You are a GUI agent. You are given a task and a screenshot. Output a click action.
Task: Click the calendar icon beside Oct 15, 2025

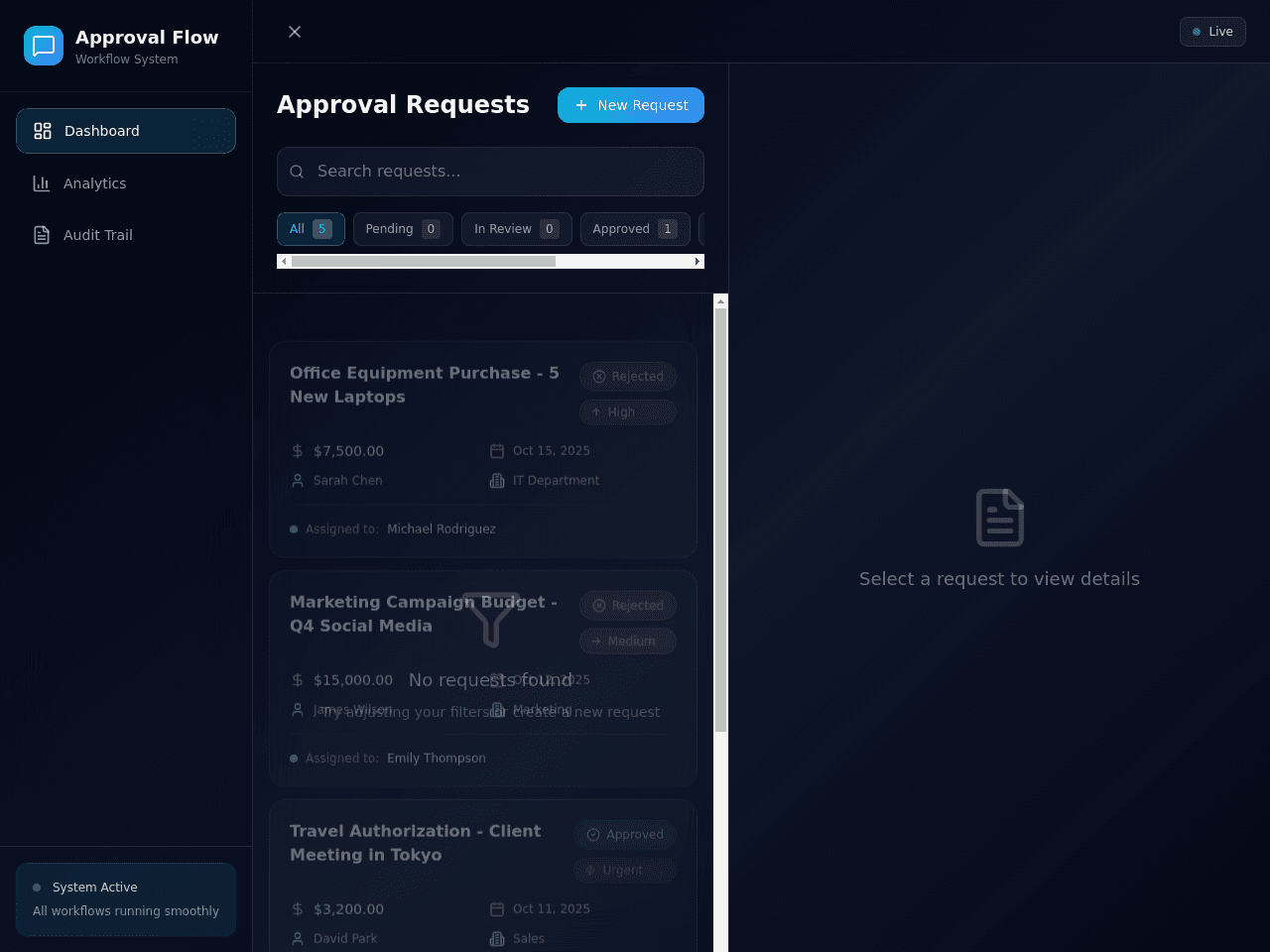click(497, 451)
